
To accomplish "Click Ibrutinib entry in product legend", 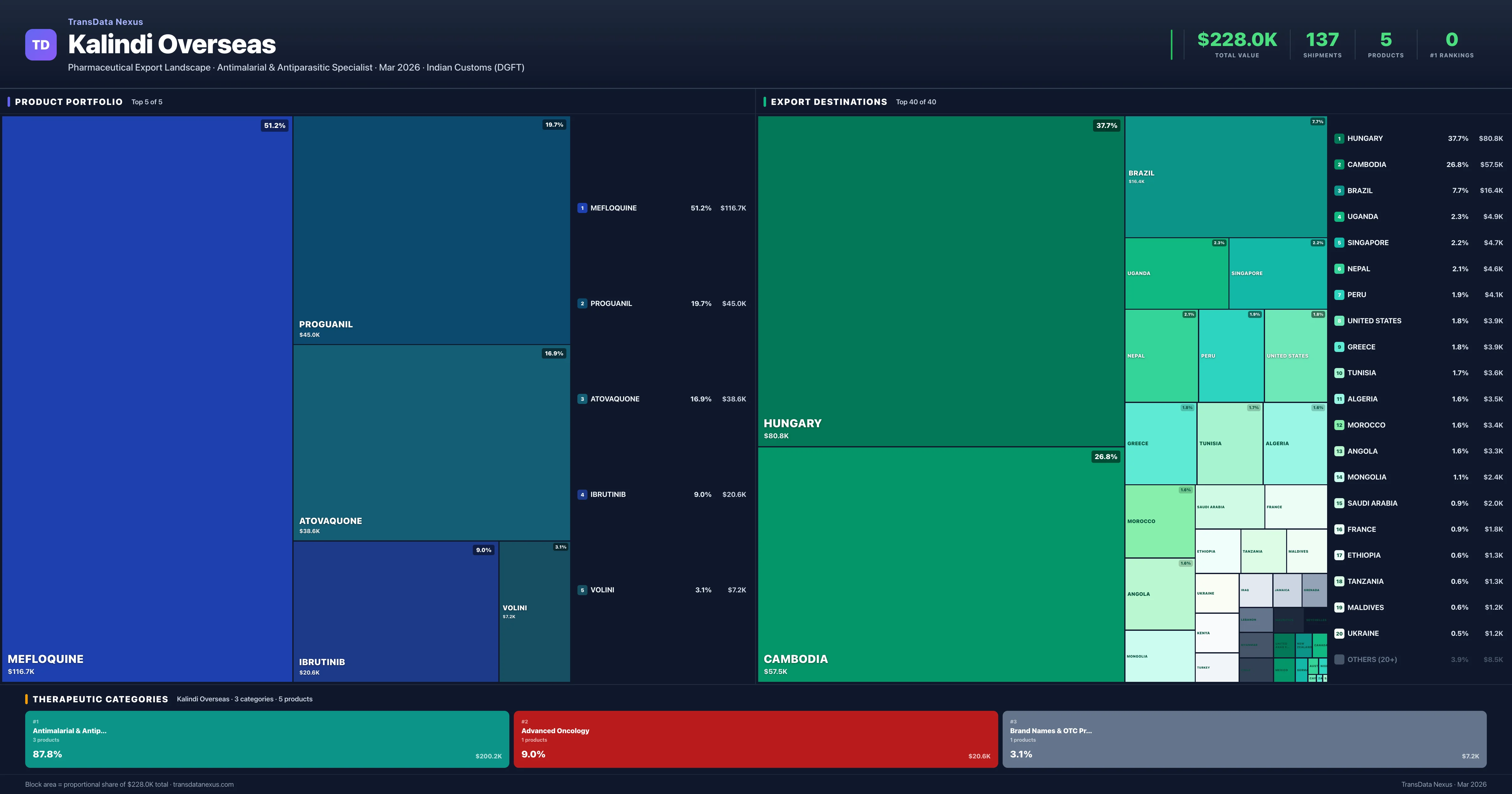I will (x=608, y=494).
